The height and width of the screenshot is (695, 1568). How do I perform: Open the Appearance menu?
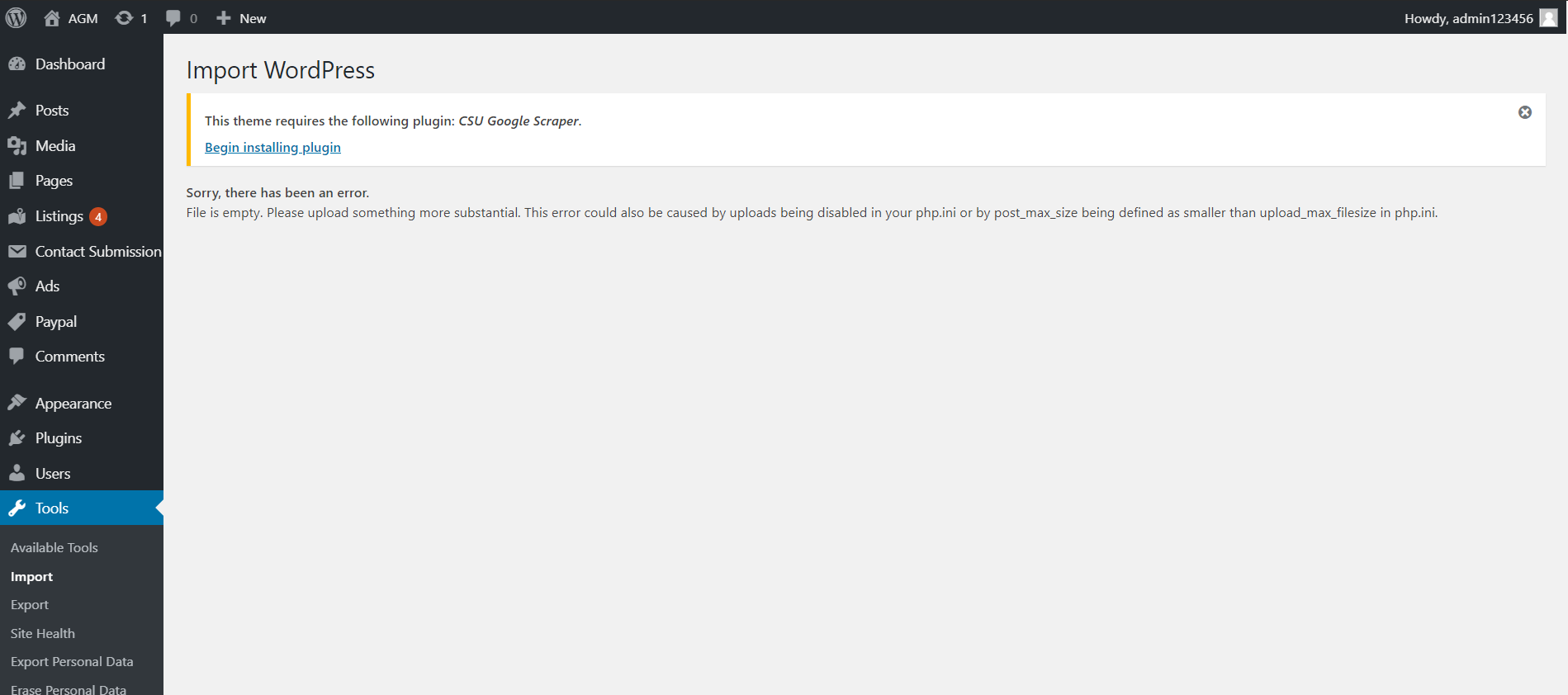point(82,403)
